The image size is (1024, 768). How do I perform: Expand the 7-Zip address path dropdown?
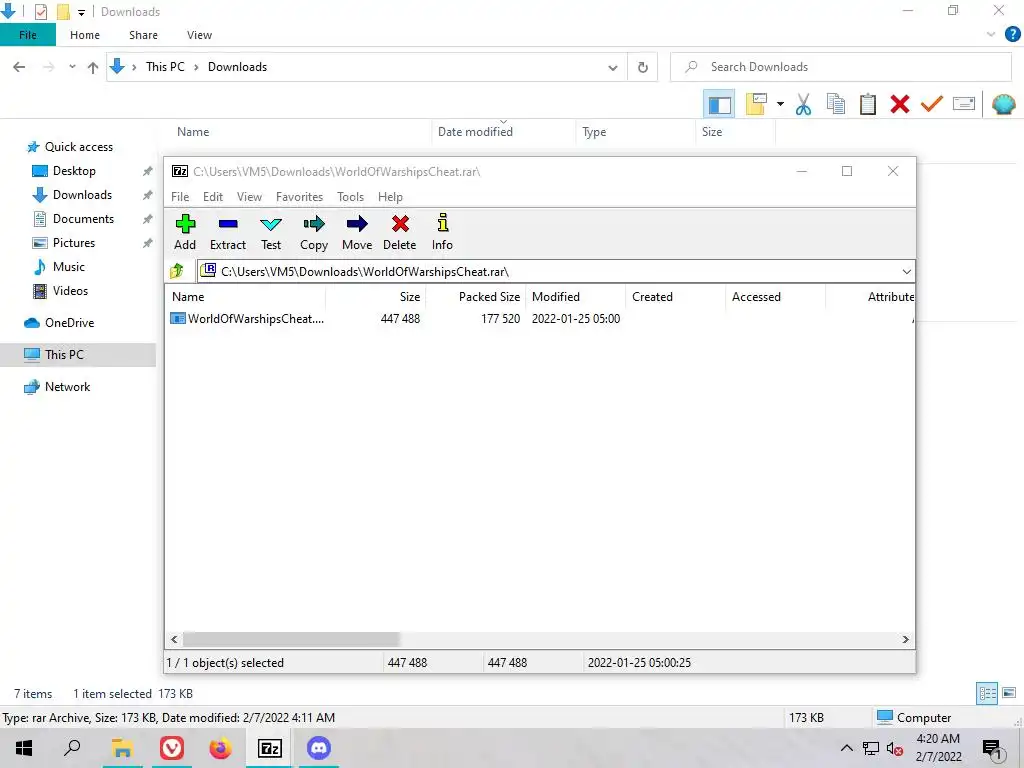click(x=906, y=272)
